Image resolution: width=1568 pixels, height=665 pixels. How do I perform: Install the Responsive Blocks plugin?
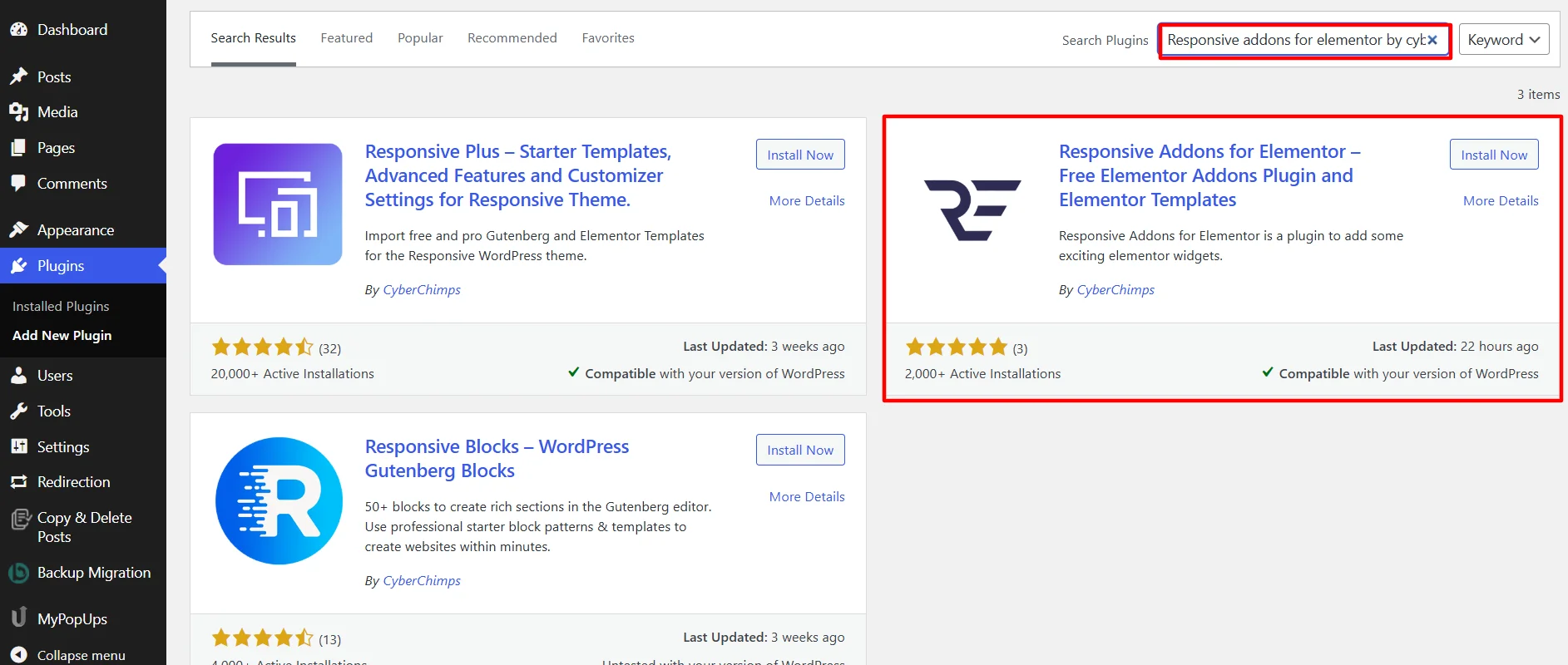(x=800, y=450)
